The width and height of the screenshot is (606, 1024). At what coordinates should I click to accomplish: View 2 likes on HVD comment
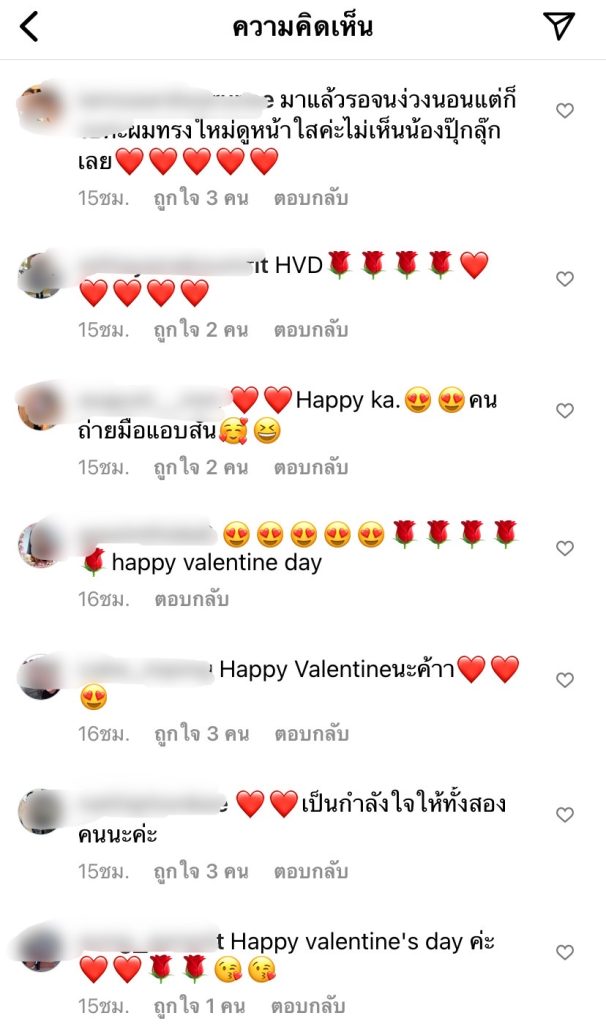[201, 330]
